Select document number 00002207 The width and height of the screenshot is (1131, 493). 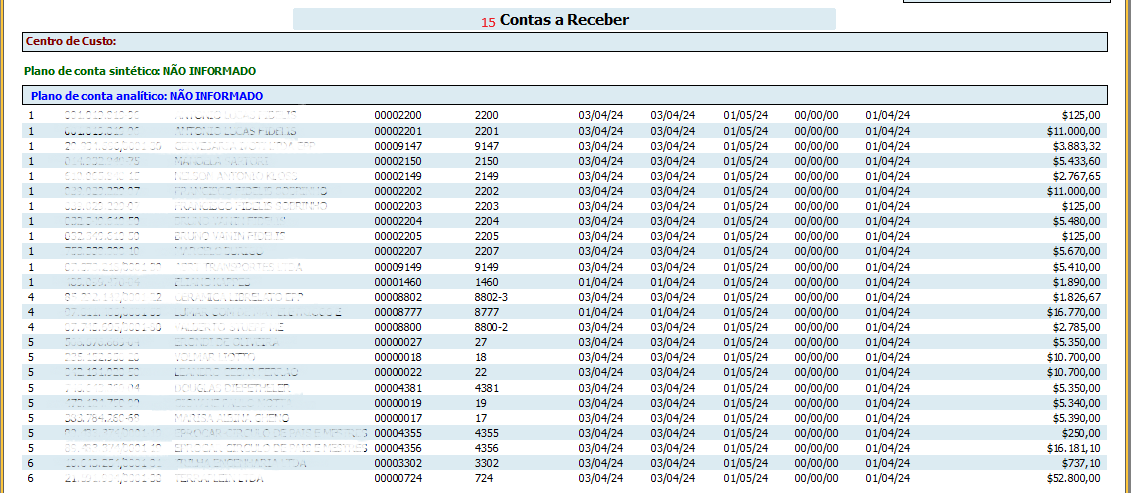[397, 251]
